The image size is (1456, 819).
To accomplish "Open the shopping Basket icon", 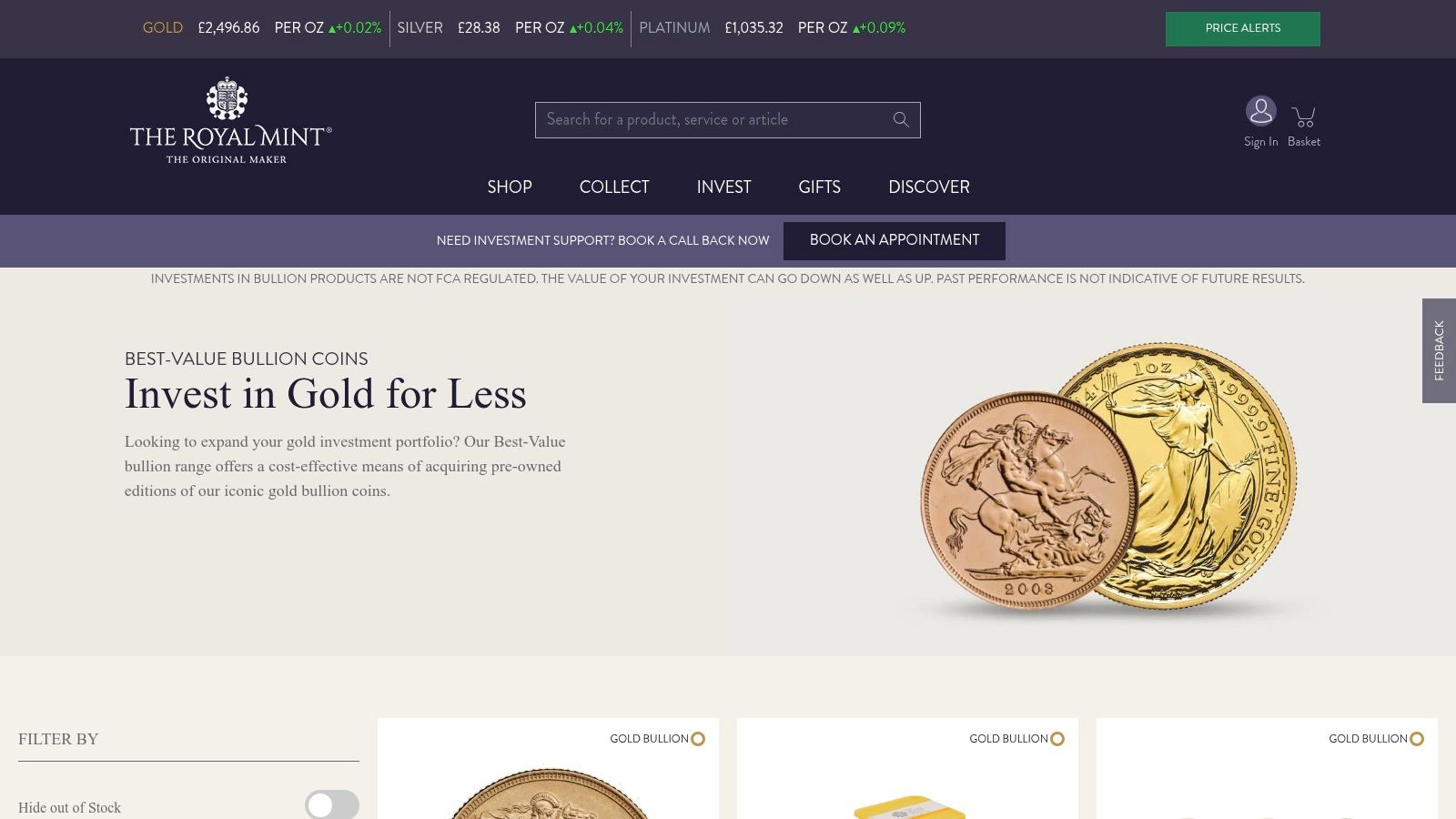I will coord(1303,116).
